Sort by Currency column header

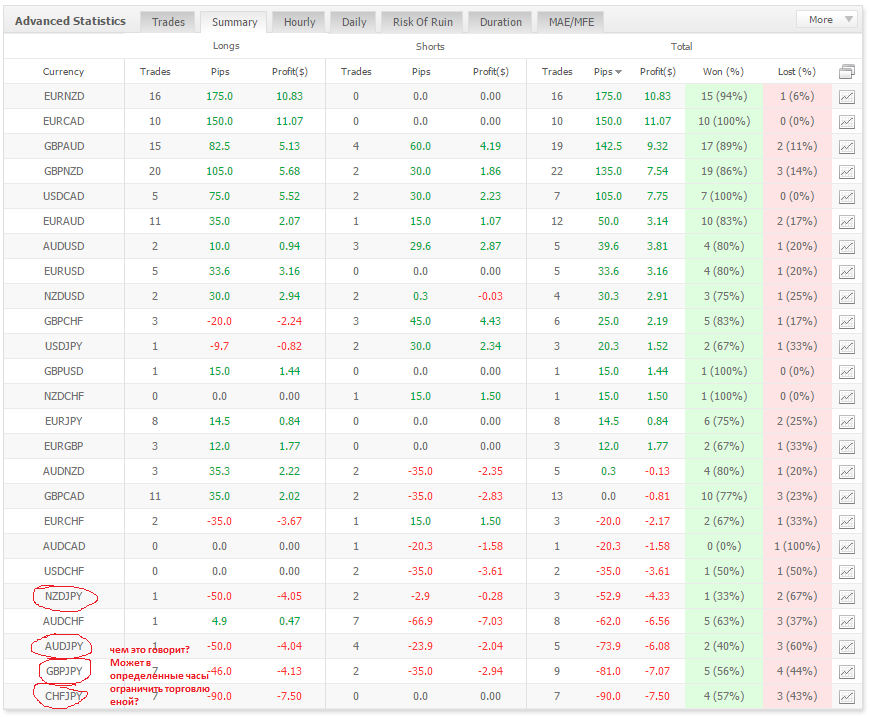pos(63,72)
